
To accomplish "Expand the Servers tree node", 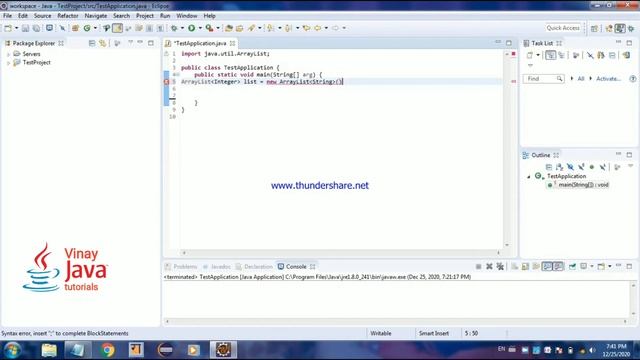I will pos(9,54).
